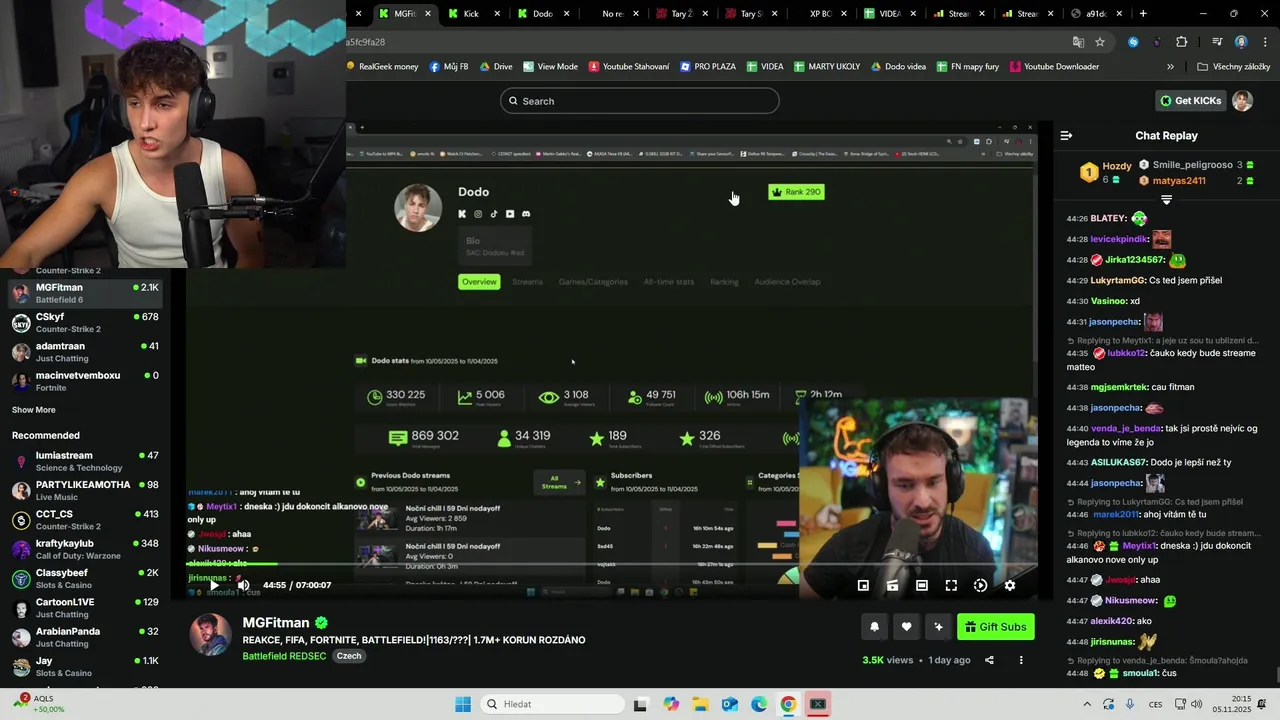Select adamtraan in sidebar list

pos(86,351)
